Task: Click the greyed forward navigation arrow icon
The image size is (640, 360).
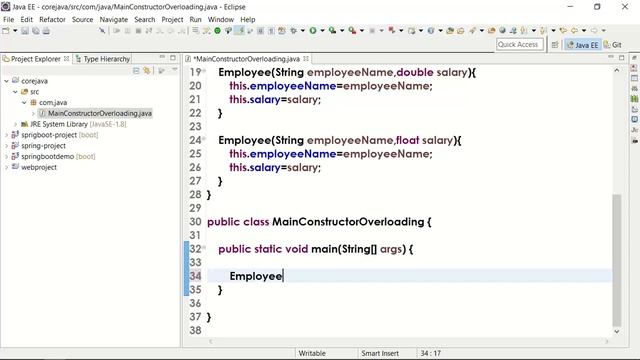Action: pos(594,31)
